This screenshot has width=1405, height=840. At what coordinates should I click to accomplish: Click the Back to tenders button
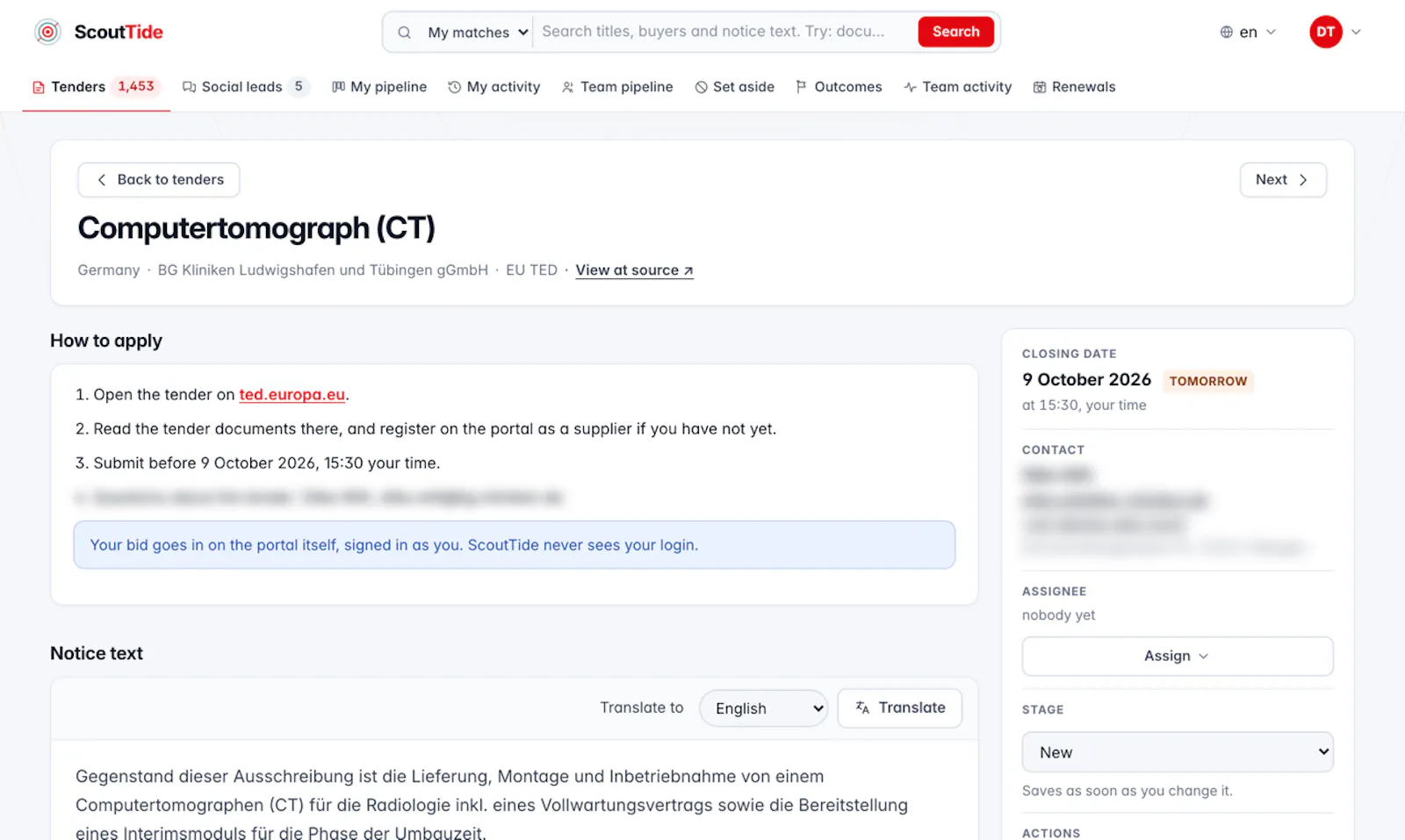(x=159, y=180)
